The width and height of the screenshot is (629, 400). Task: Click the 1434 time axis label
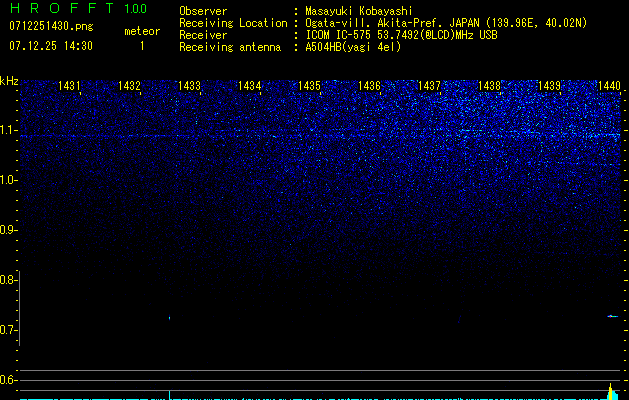pyautogui.click(x=250, y=86)
